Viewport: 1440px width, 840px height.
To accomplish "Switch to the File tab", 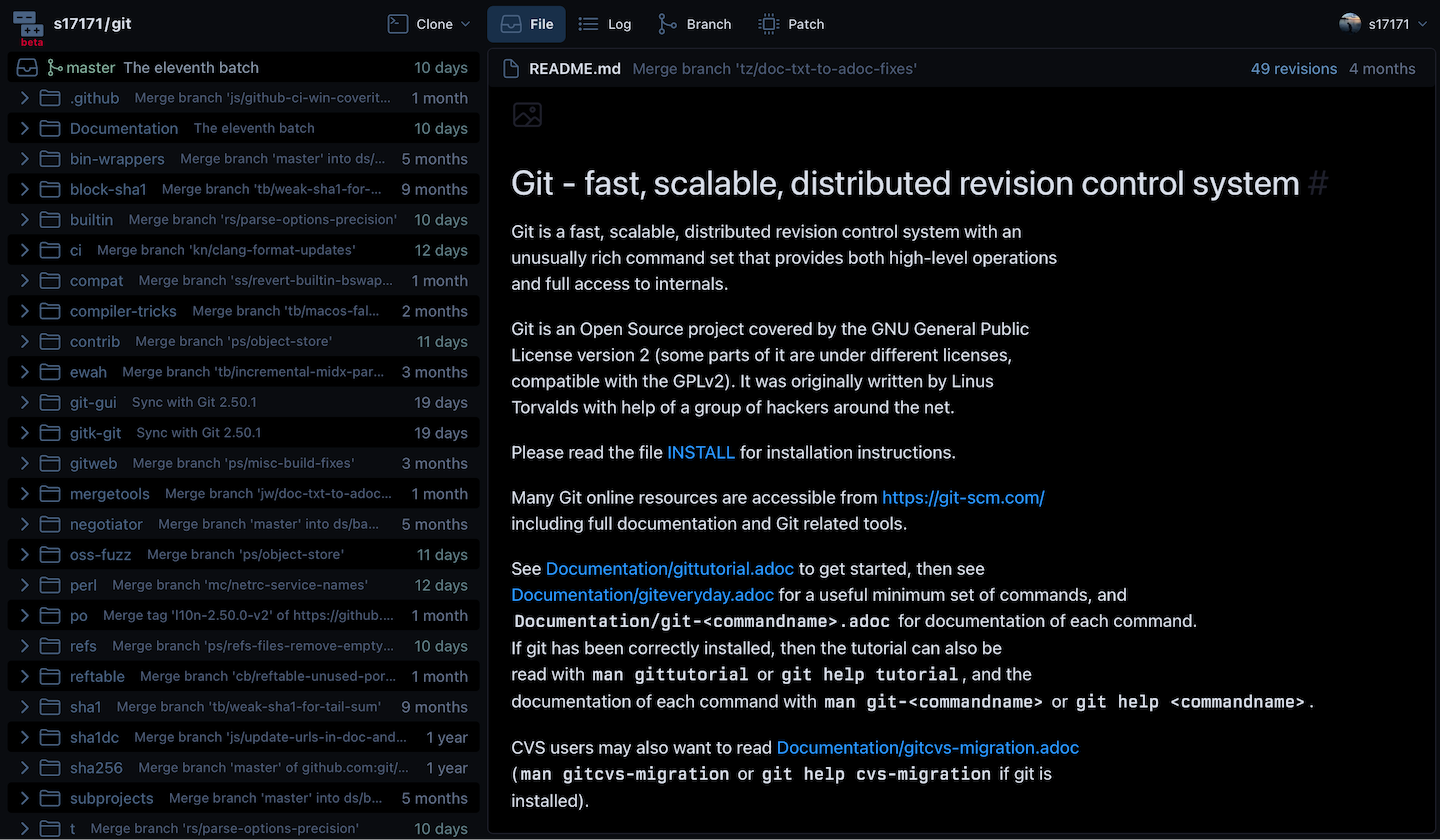I will (x=526, y=24).
